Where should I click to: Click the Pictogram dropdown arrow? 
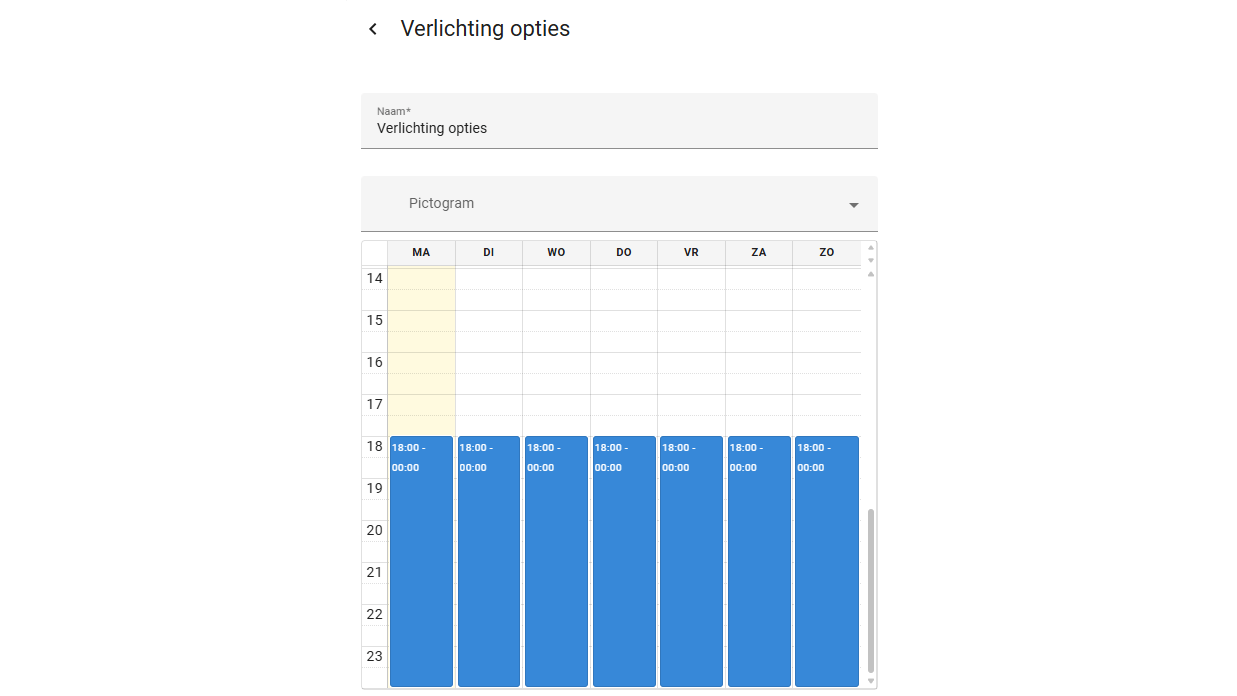(853, 205)
